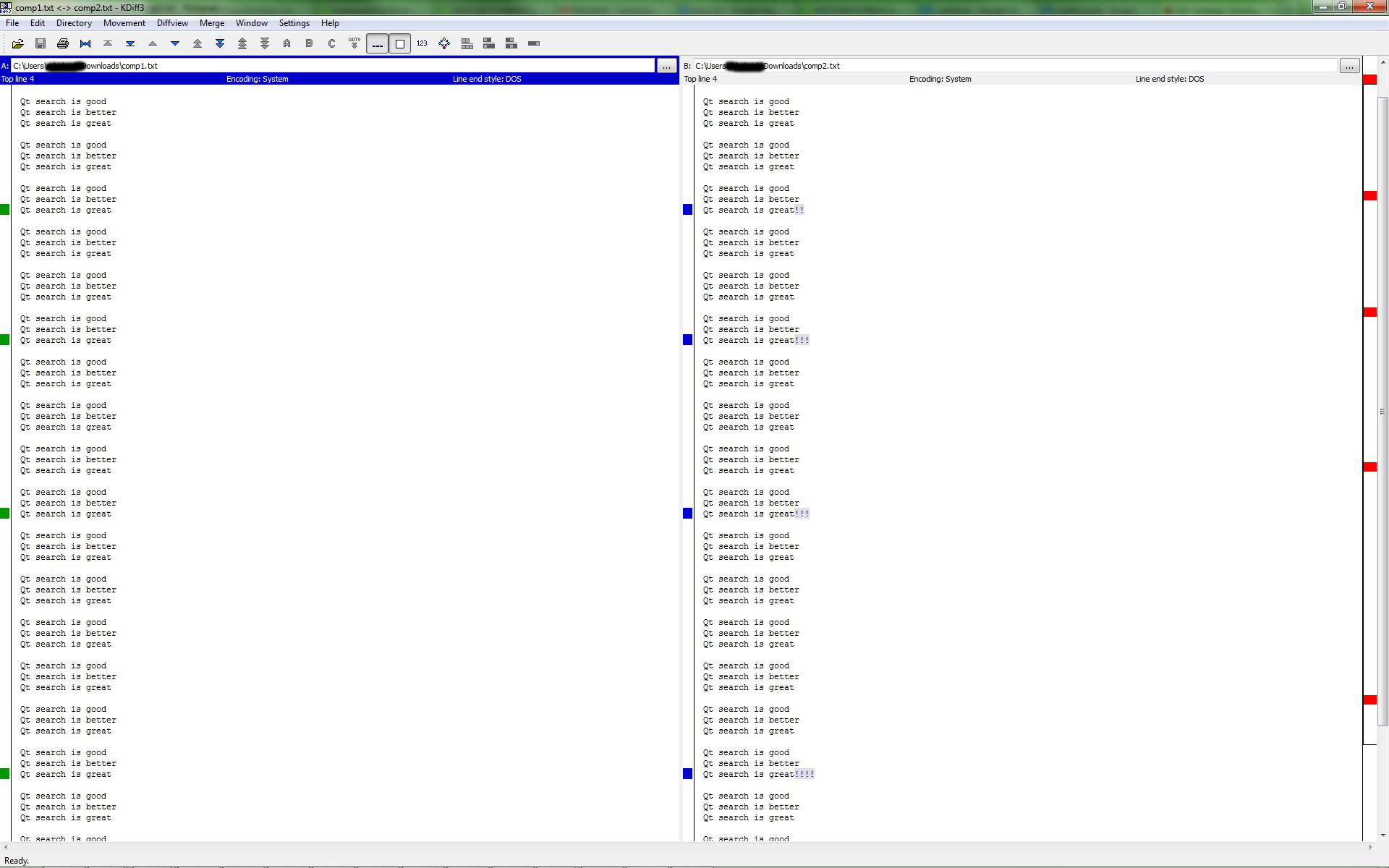Click red difference marker in overview bar
The height and width of the screenshot is (868, 1389).
pos(1369,196)
